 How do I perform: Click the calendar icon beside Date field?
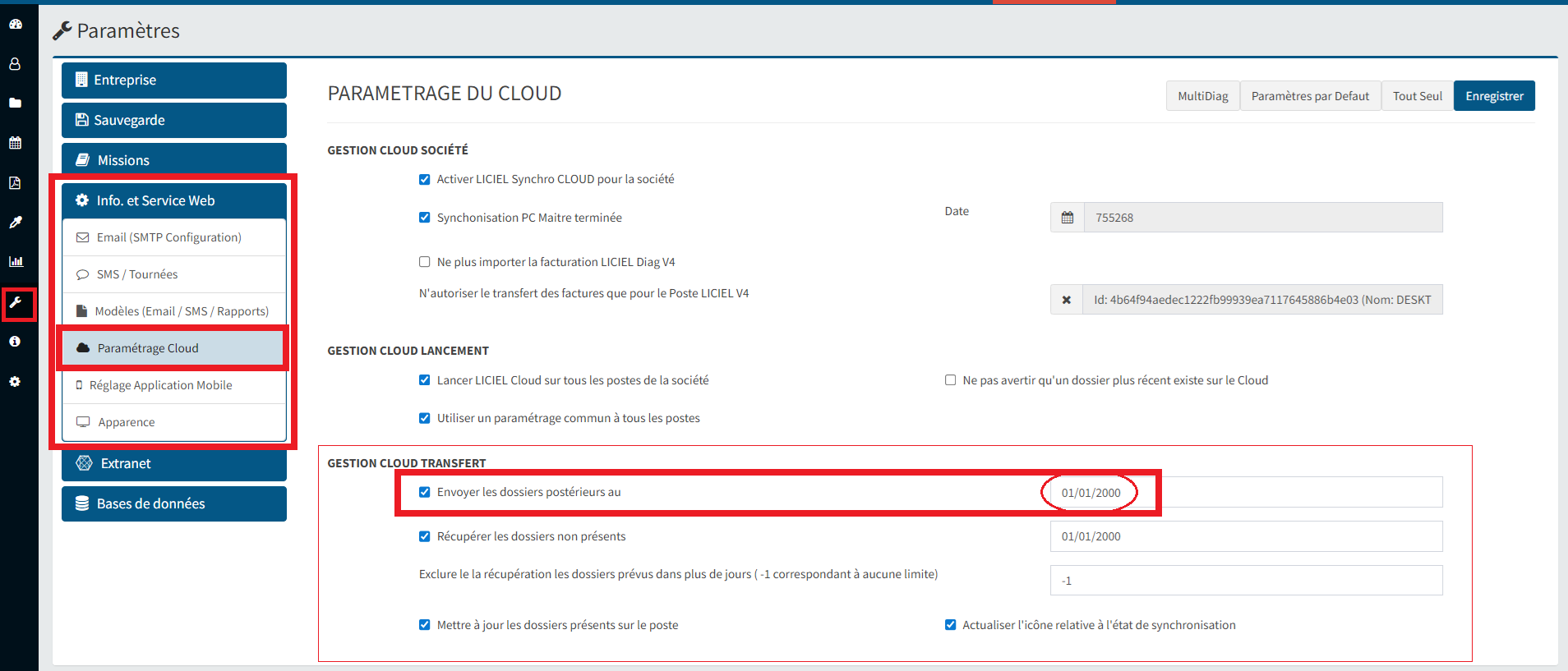tap(1067, 218)
